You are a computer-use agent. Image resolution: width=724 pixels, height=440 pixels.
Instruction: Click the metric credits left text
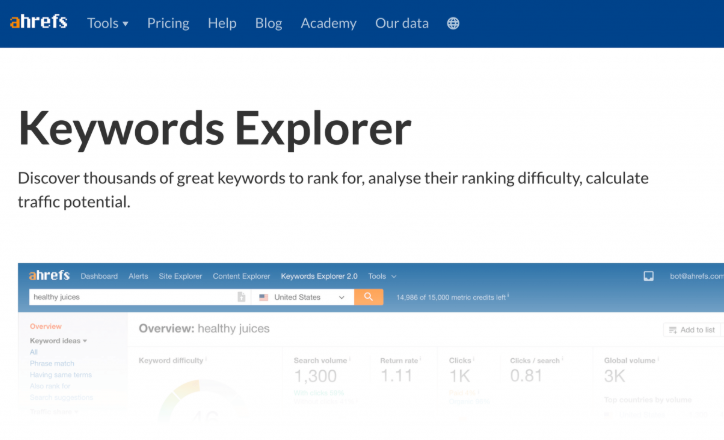tap(452, 297)
